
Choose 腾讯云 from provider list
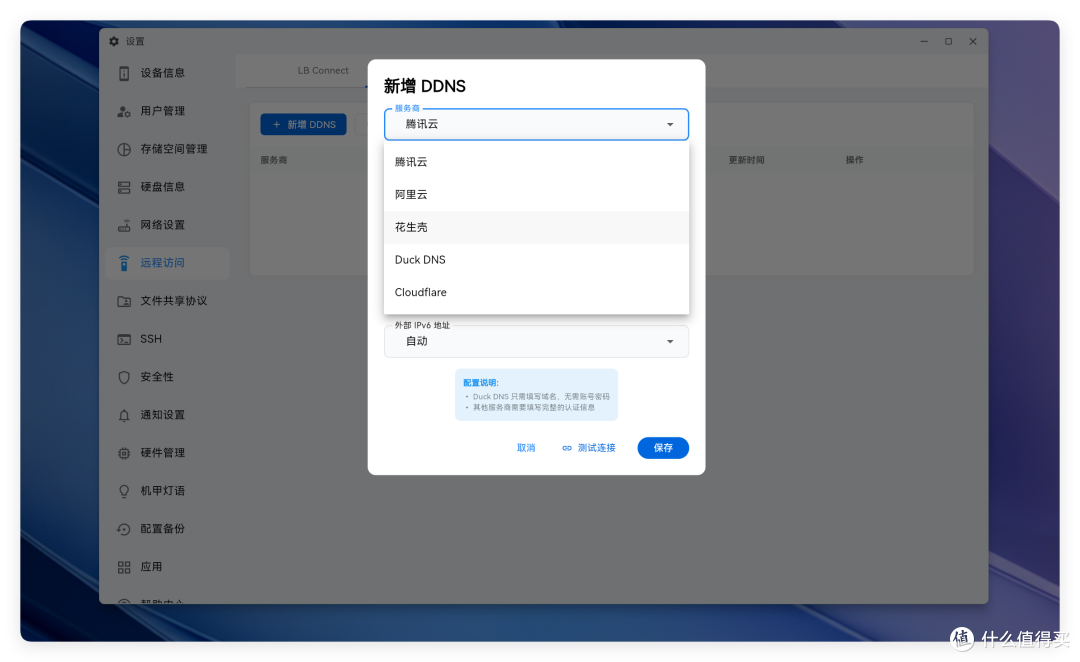click(536, 162)
